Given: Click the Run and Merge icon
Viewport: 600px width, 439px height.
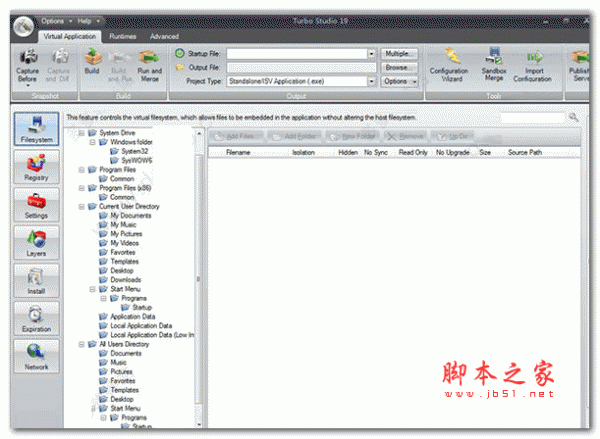Looking at the screenshot, I should coord(150,57).
